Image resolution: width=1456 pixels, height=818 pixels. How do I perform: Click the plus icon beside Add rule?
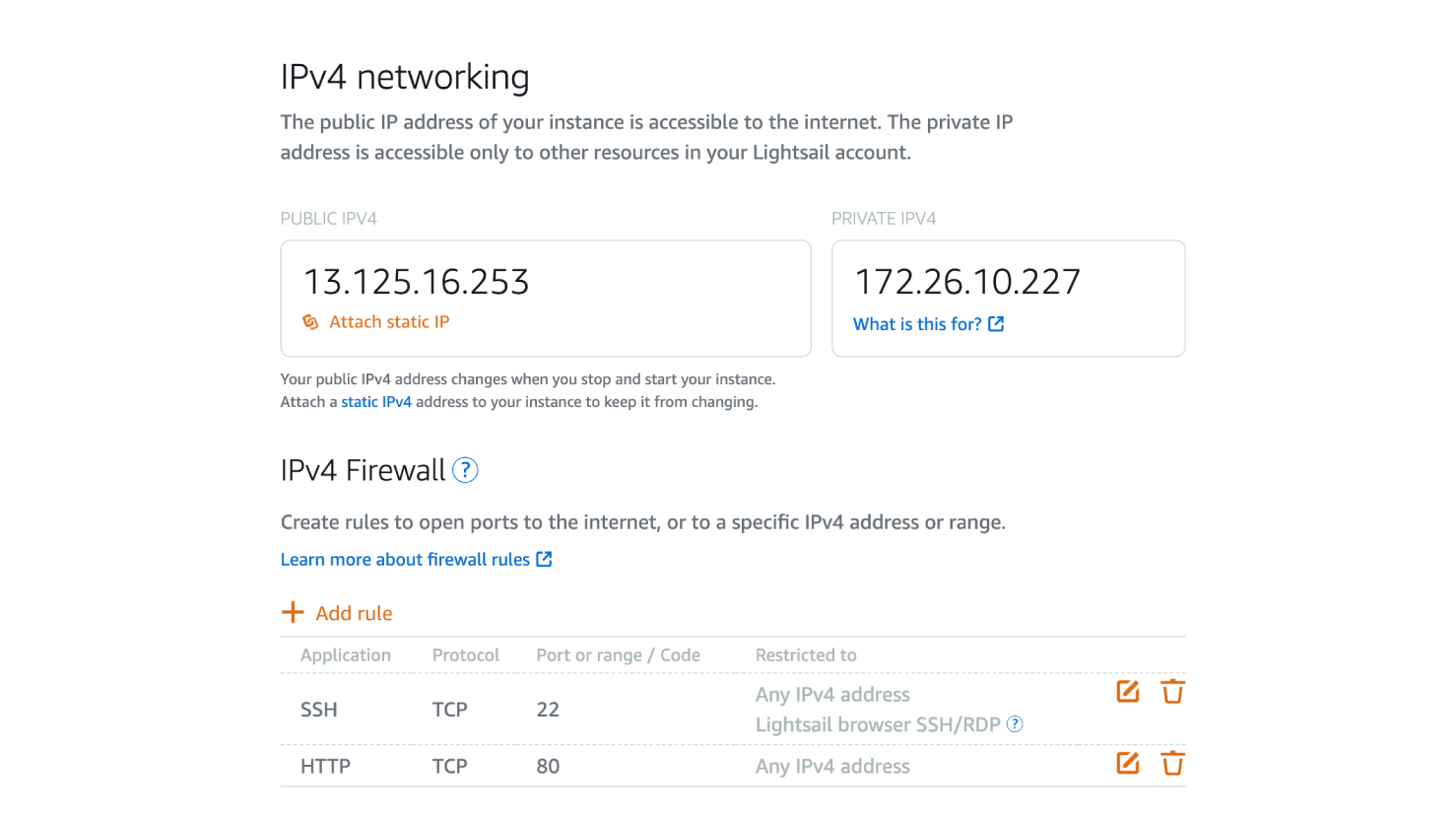coord(293,613)
